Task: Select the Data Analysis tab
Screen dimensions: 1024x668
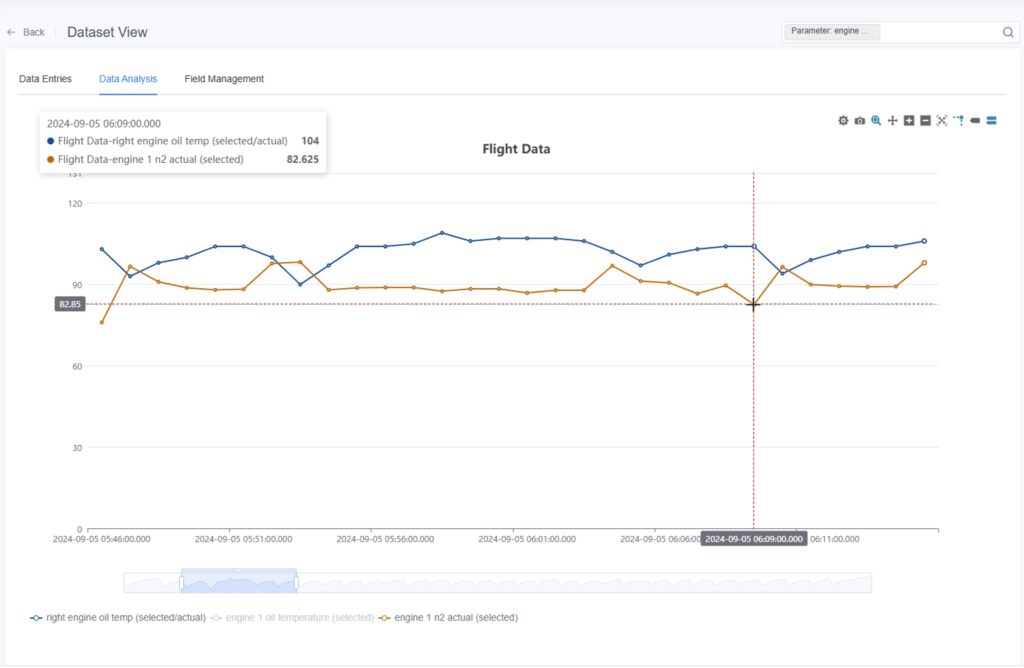Action: click(x=128, y=79)
